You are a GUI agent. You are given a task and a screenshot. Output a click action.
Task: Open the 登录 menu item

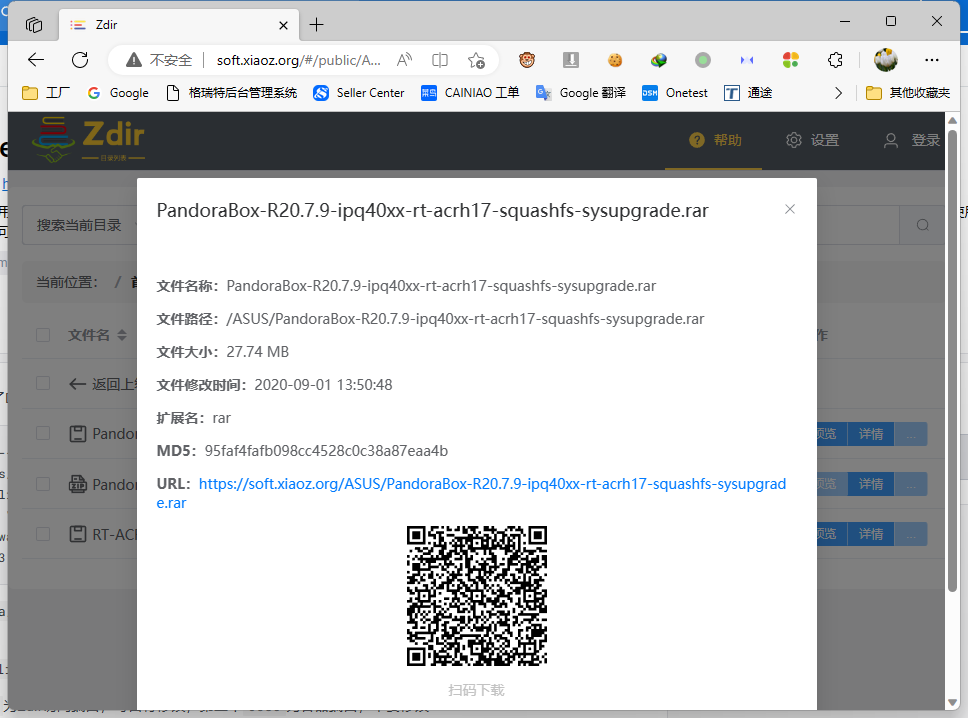tap(912, 140)
